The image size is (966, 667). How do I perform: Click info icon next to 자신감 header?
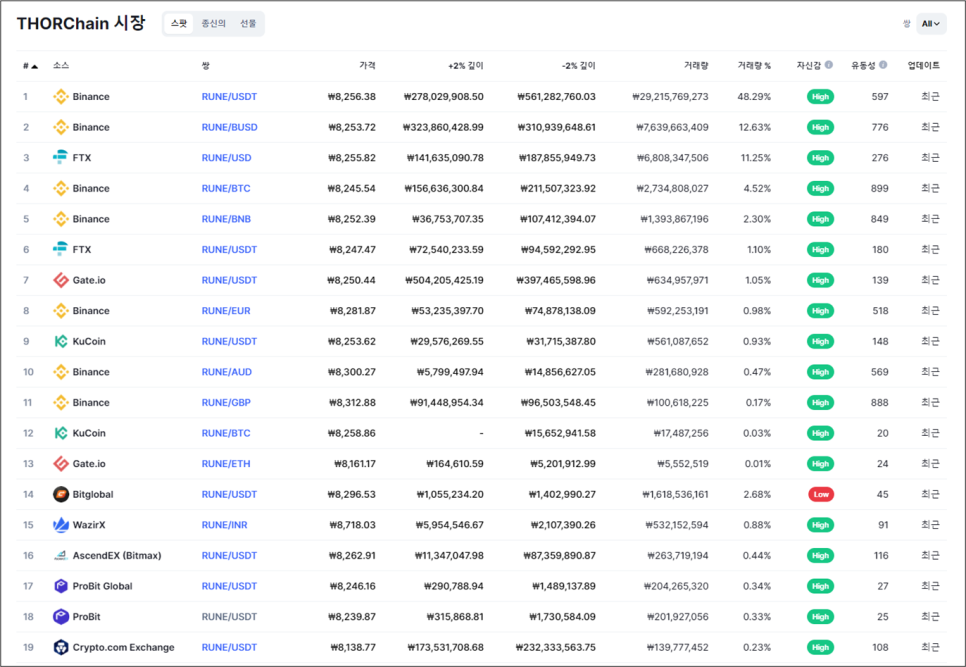point(829,65)
